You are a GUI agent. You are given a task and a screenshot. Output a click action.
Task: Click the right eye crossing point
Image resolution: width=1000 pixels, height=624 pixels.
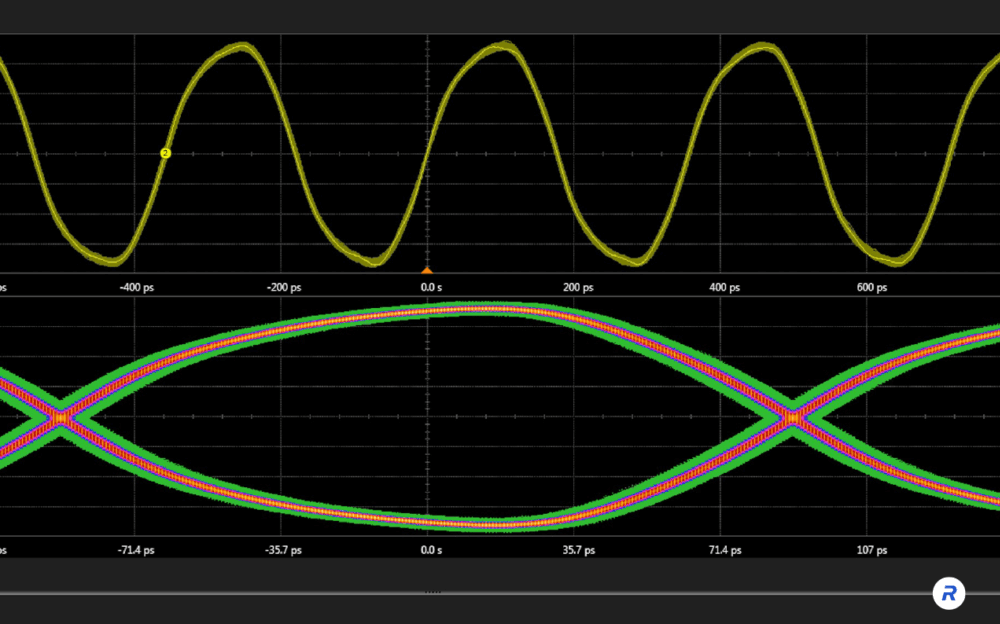[793, 417]
